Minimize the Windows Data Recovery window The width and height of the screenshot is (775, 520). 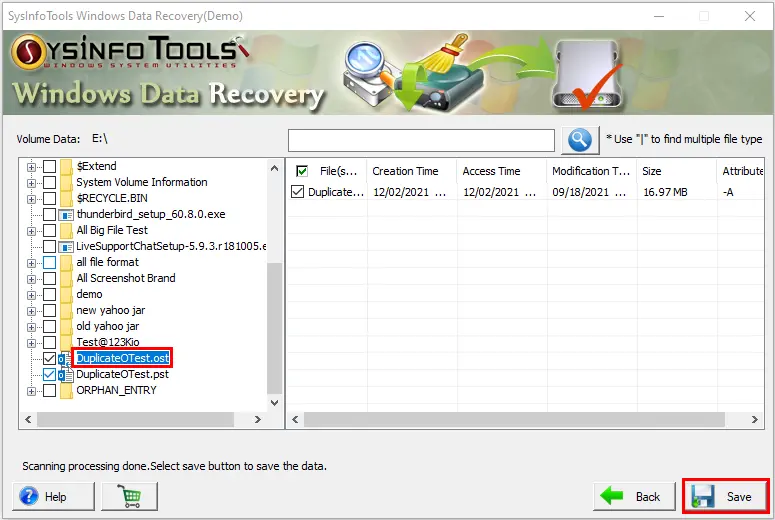659,16
